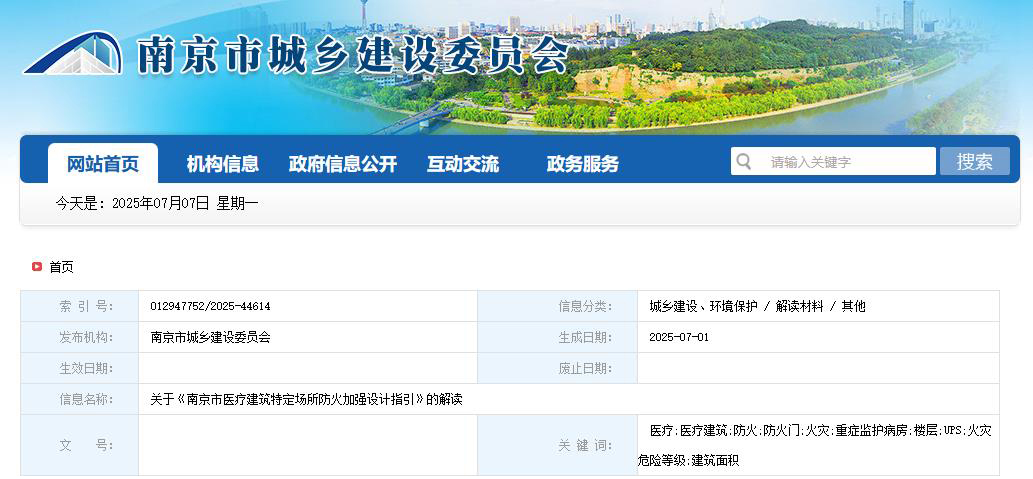The image size is (1033, 479).
Task: Select index number 012947752/2025-44614
Action: click(210, 306)
